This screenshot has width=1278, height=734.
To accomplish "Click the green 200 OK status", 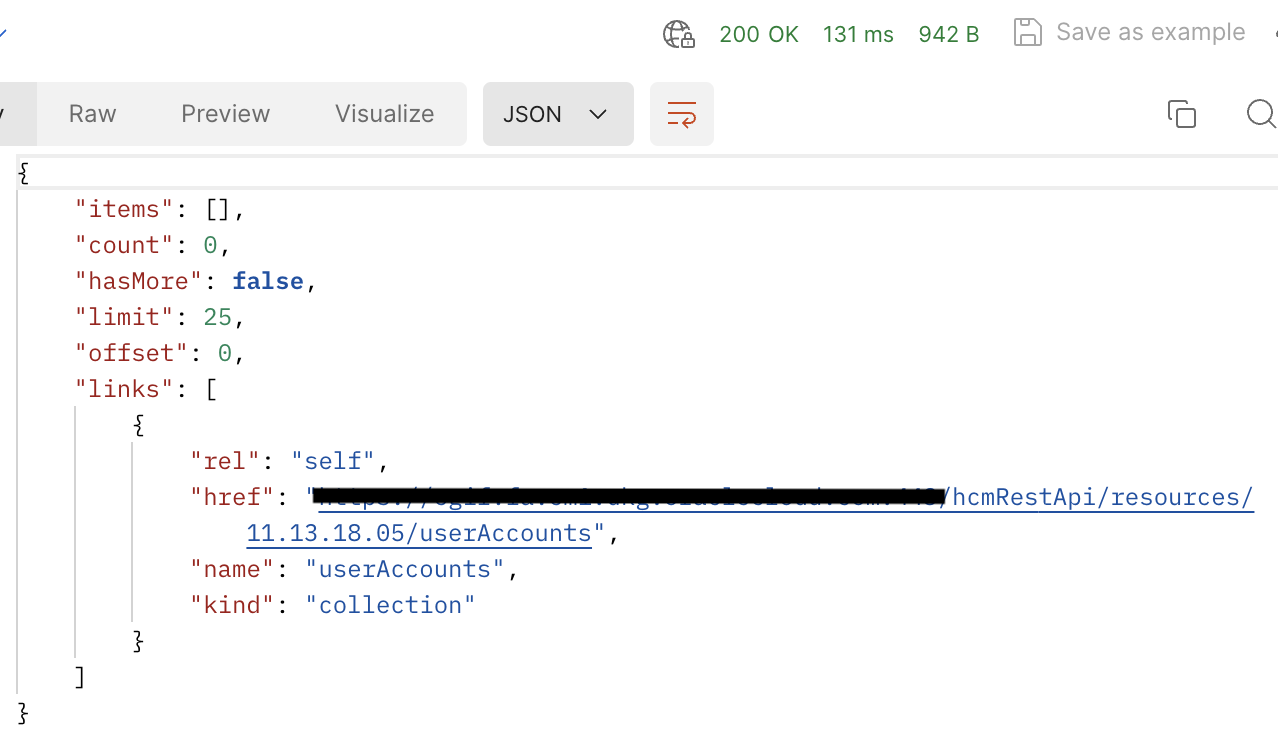I will click(759, 33).
